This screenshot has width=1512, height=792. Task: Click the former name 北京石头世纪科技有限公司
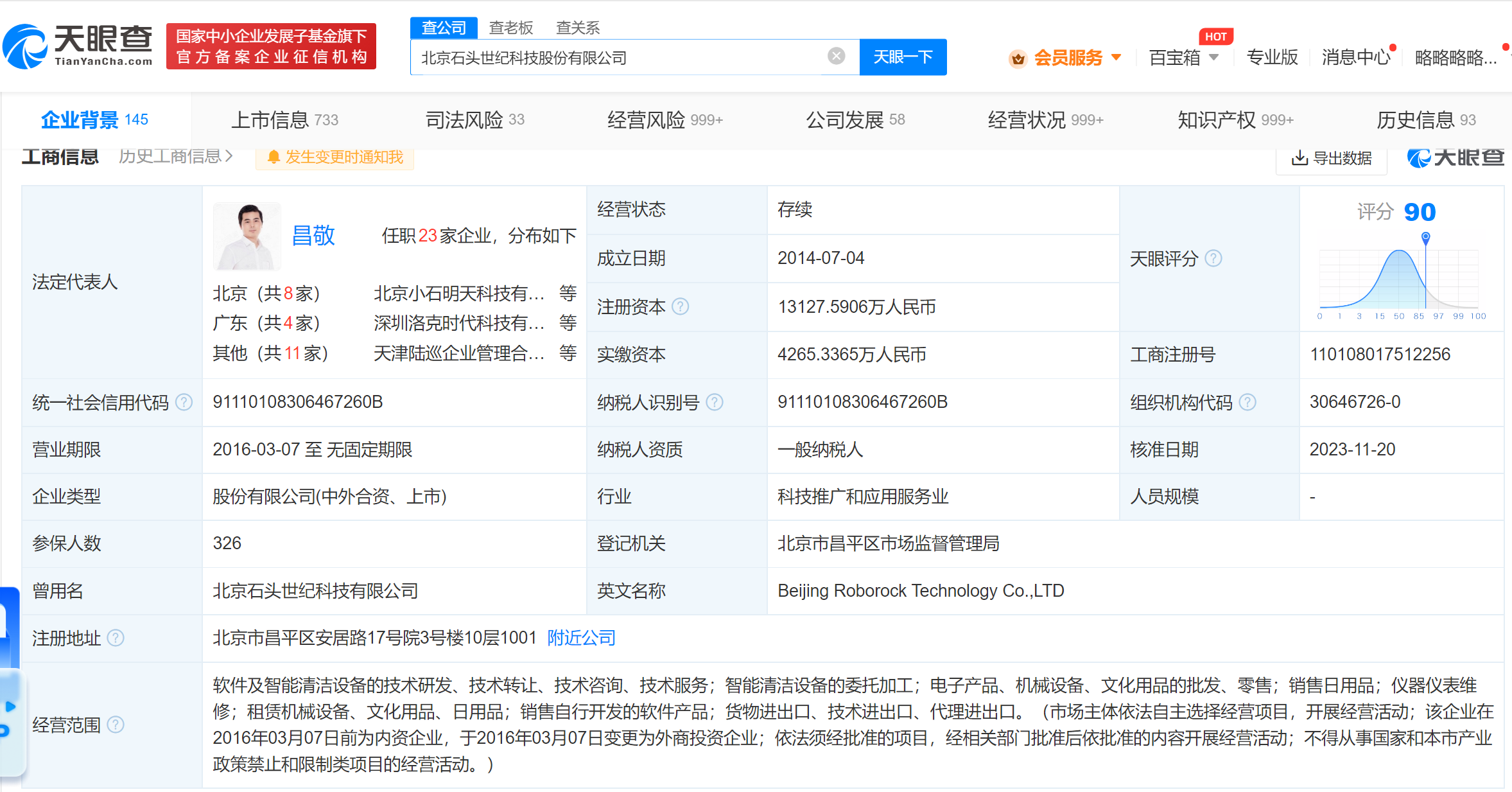click(315, 591)
